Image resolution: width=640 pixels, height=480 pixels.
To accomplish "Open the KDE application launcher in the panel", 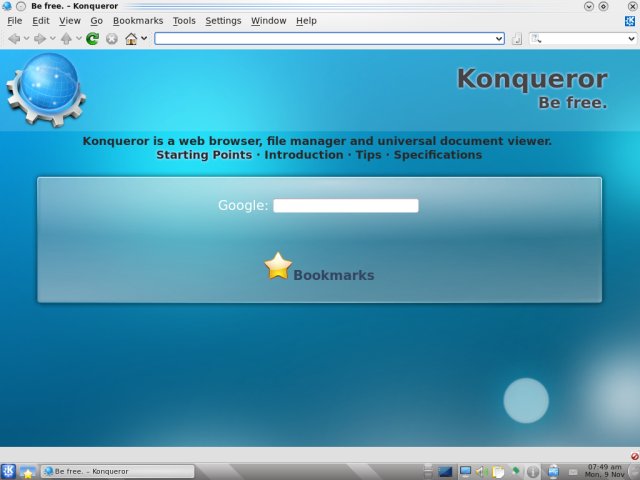I will click(8, 471).
